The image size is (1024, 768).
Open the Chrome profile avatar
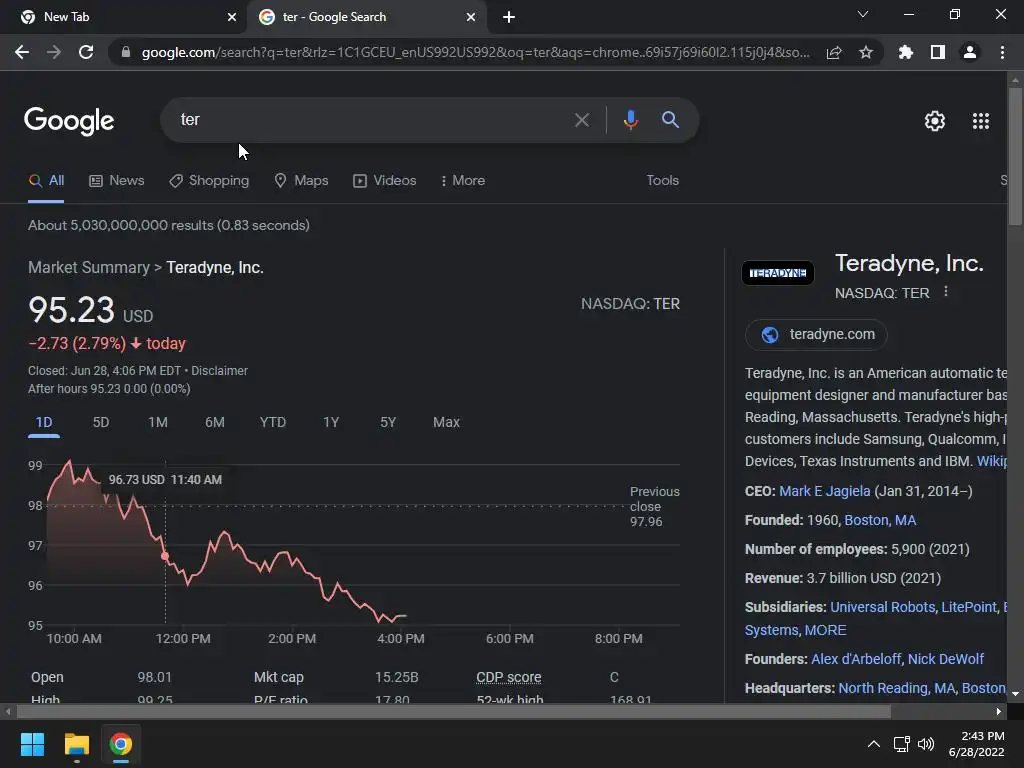click(x=970, y=52)
